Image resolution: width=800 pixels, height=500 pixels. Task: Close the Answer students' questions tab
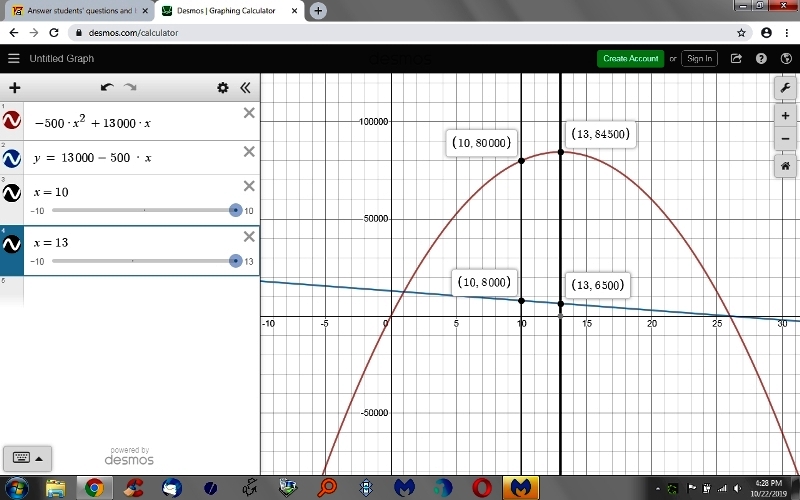pos(145,11)
